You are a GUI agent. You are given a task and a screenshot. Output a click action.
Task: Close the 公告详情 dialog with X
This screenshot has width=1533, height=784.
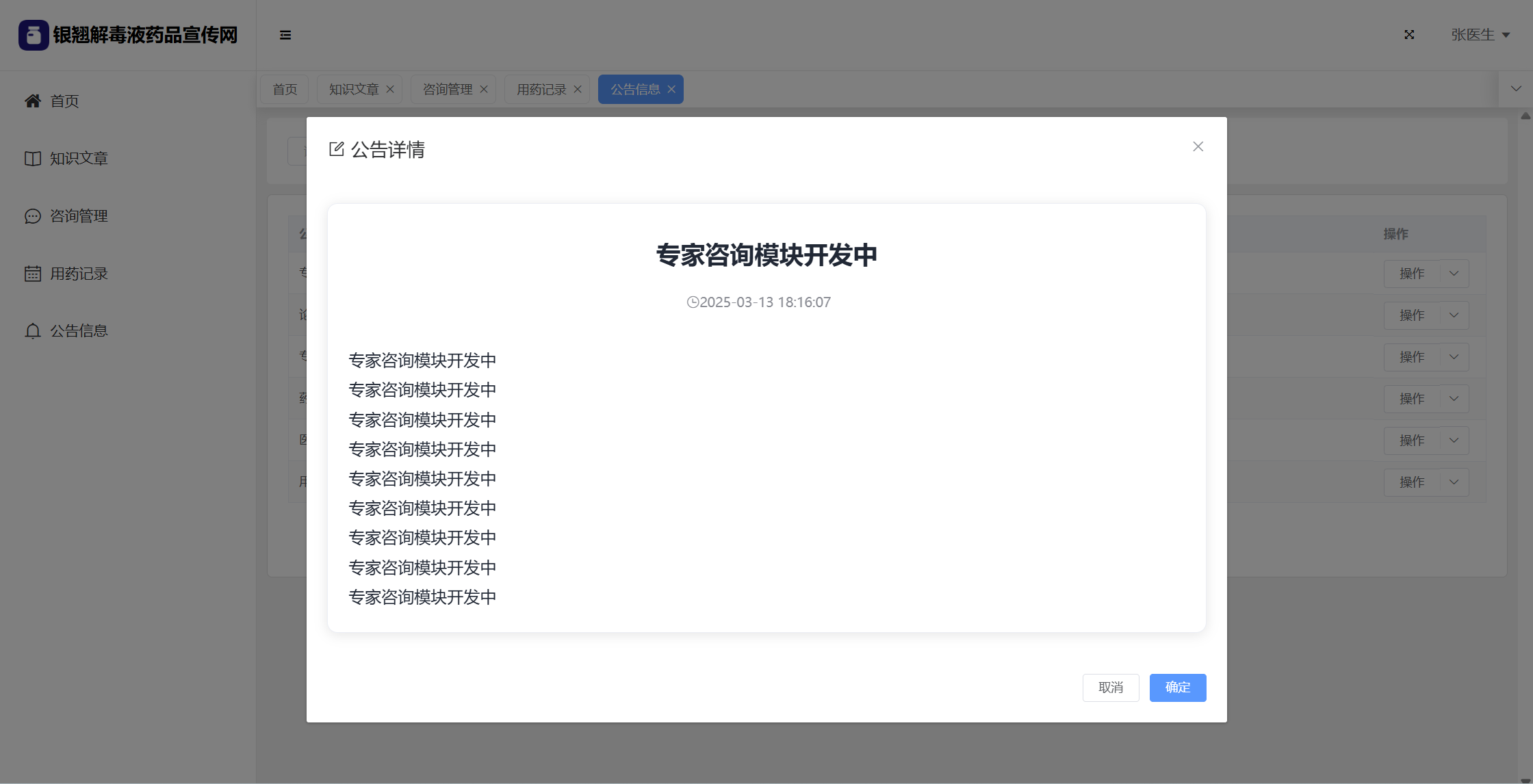(1198, 146)
